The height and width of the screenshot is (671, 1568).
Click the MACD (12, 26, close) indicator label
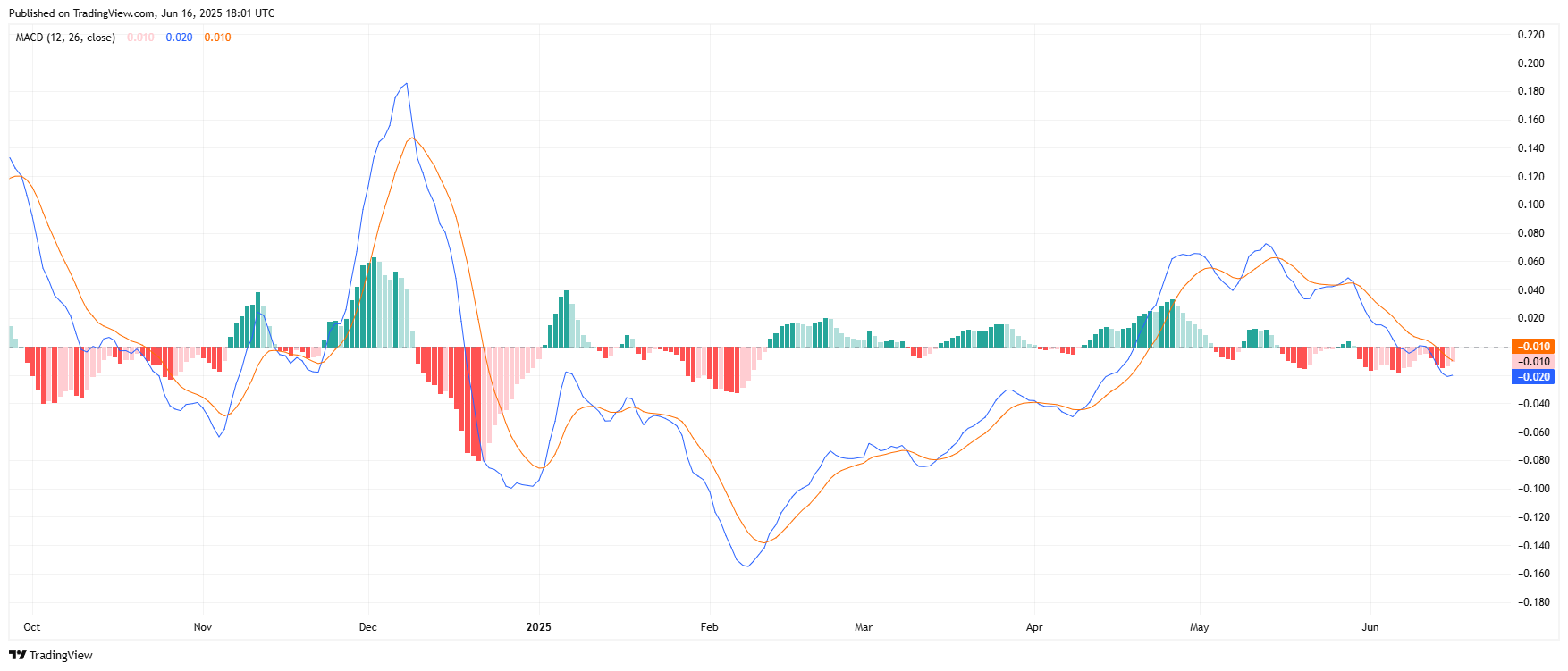pyautogui.click(x=65, y=38)
